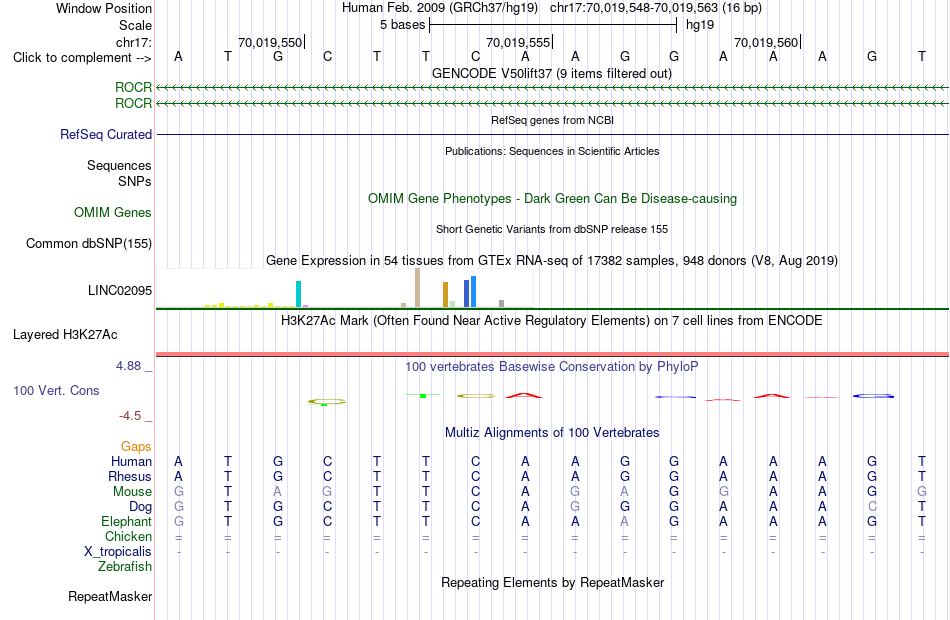Click the LINC02095 GTEx expression label

click(x=119, y=290)
